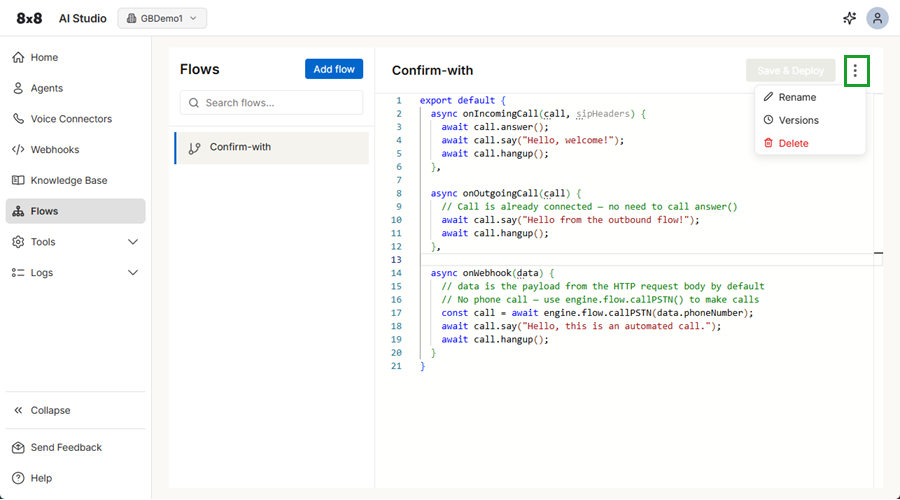The height and width of the screenshot is (500, 900).
Task: Click code line 'export default {'
Action: (463, 100)
